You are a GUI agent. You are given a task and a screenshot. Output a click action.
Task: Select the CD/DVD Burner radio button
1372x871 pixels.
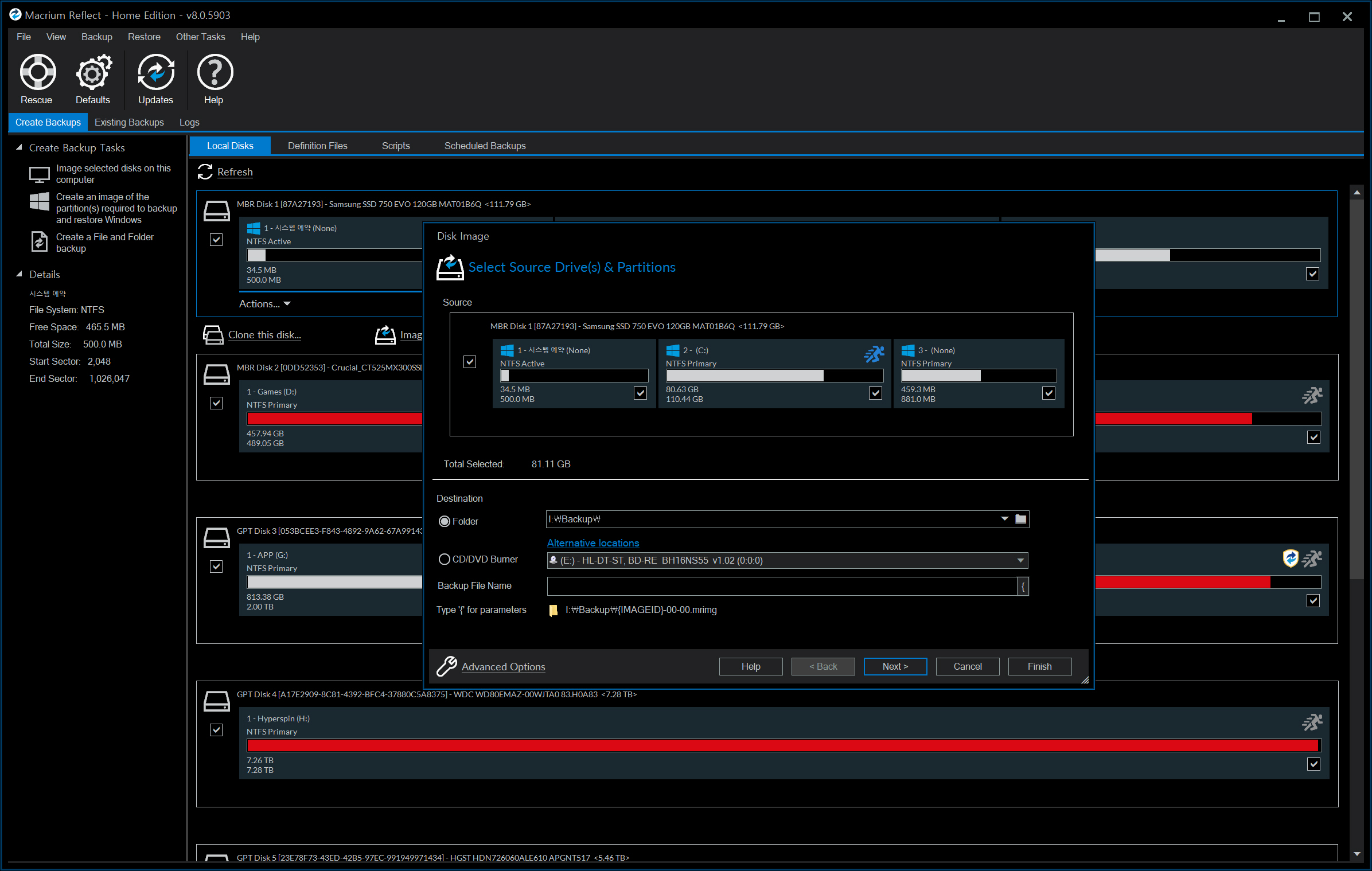pyautogui.click(x=445, y=559)
